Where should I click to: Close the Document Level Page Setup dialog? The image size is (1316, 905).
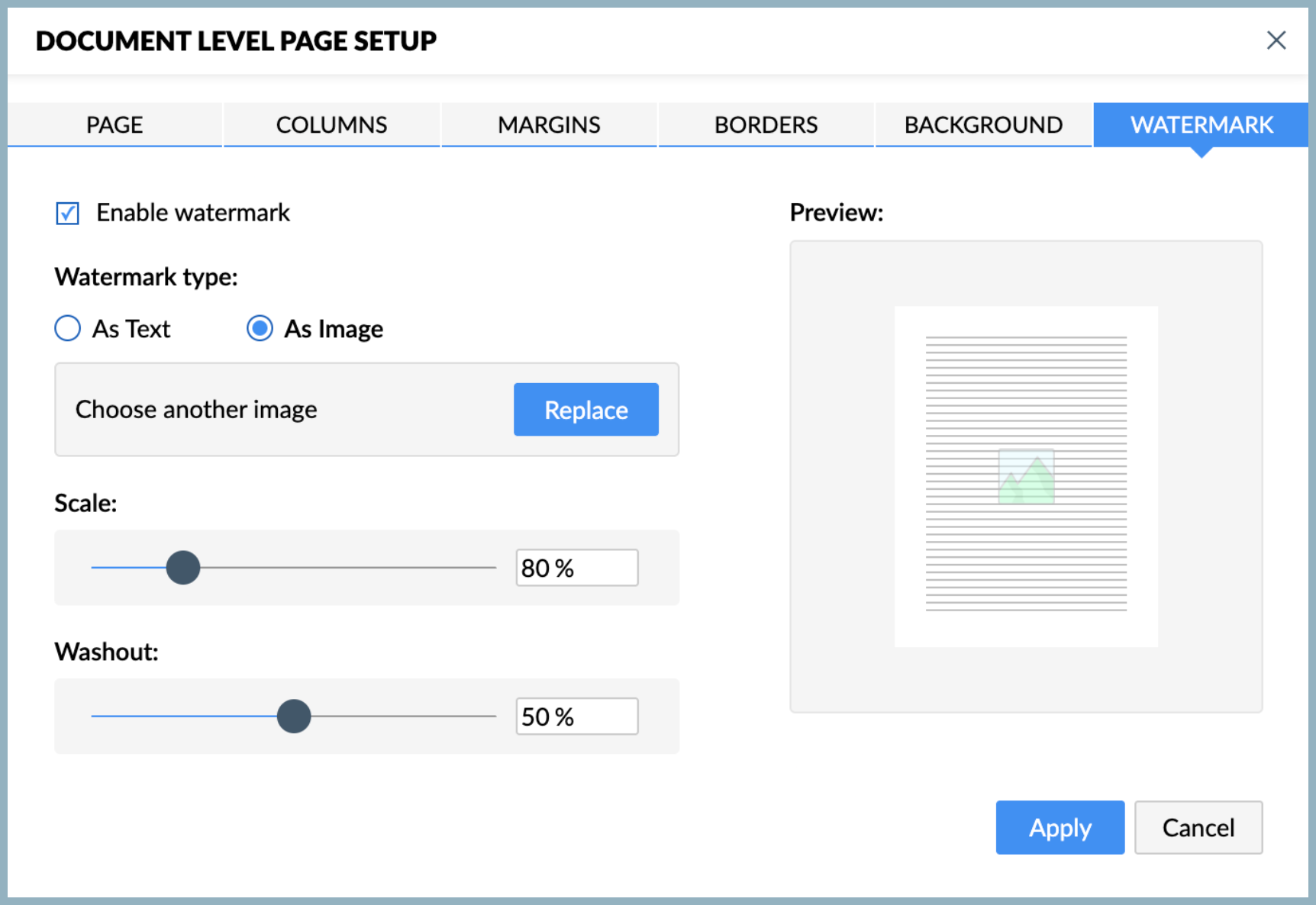tap(1276, 40)
